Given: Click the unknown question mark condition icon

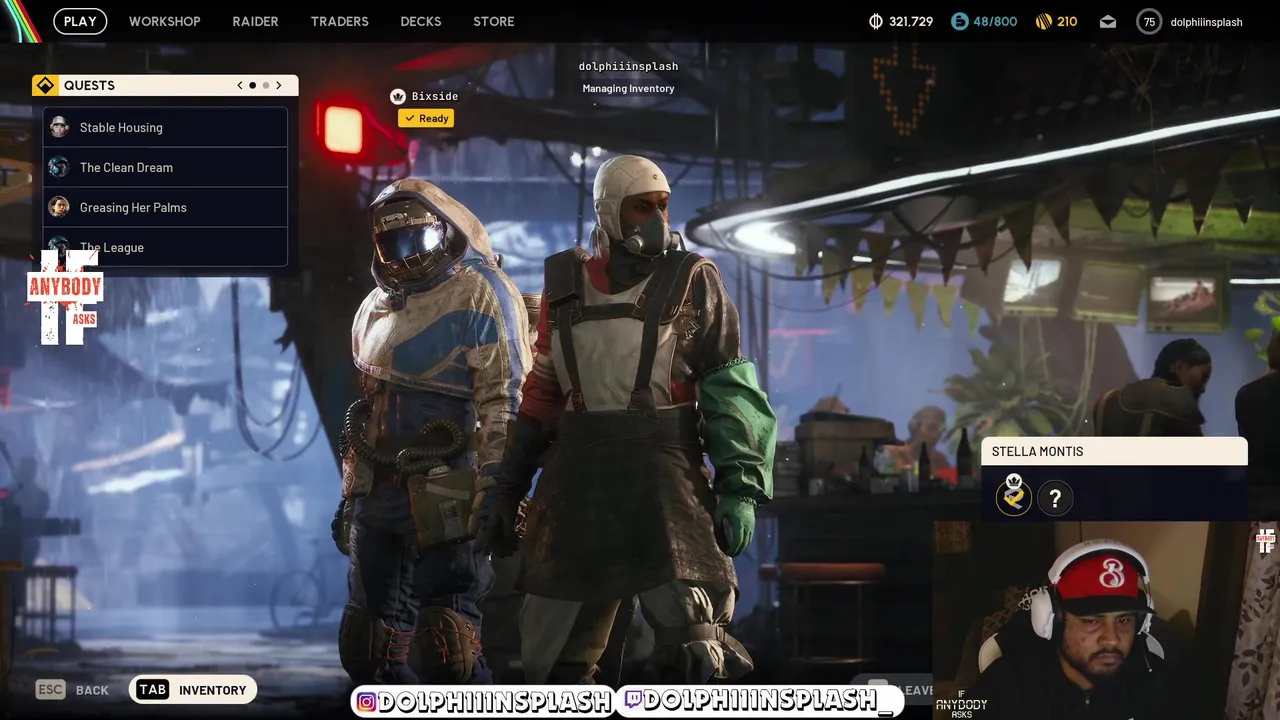Looking at the screenshot, I should coord(1055,498).
